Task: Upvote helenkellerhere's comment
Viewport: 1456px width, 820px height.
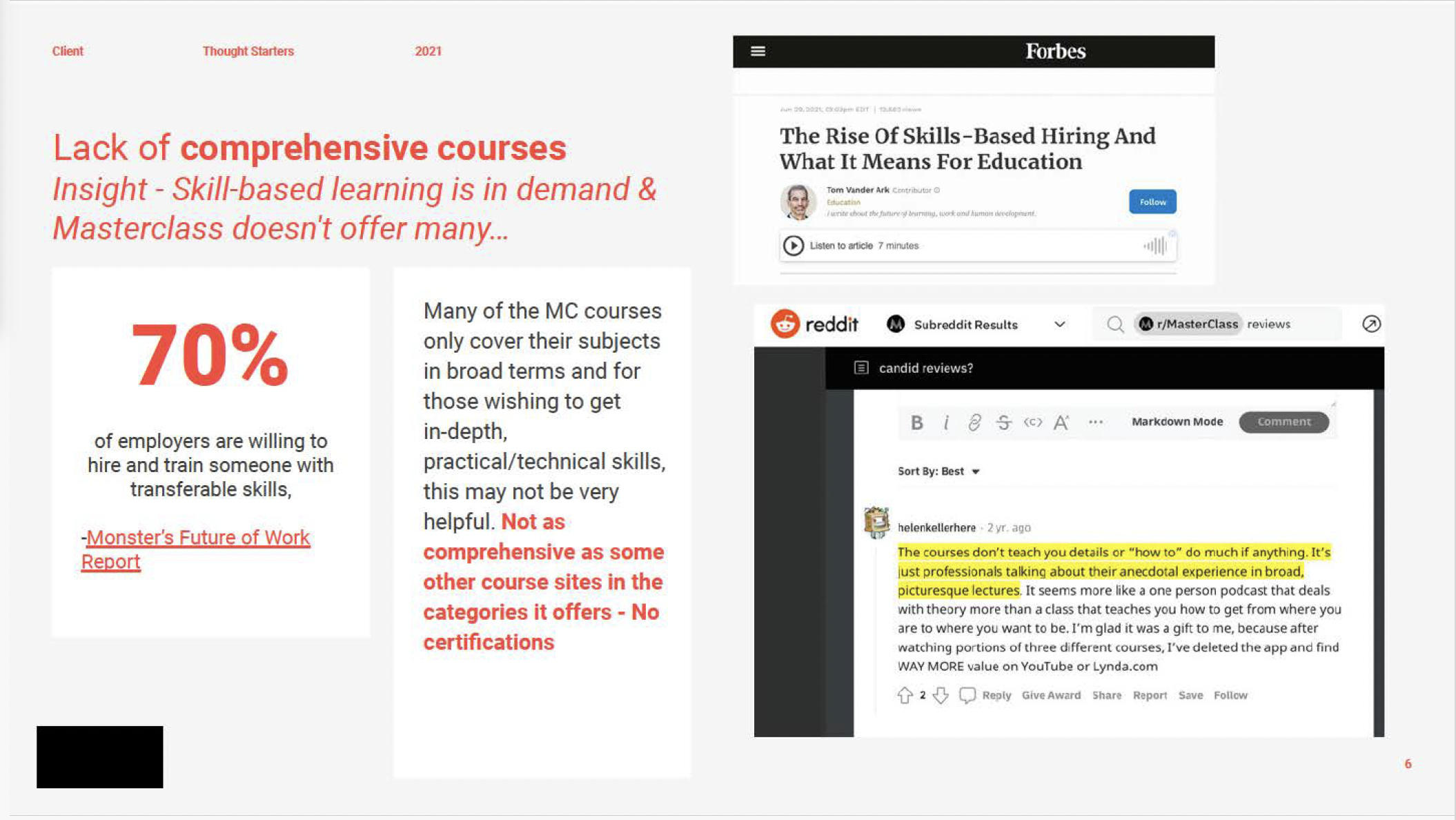Action: coord(905,695)
